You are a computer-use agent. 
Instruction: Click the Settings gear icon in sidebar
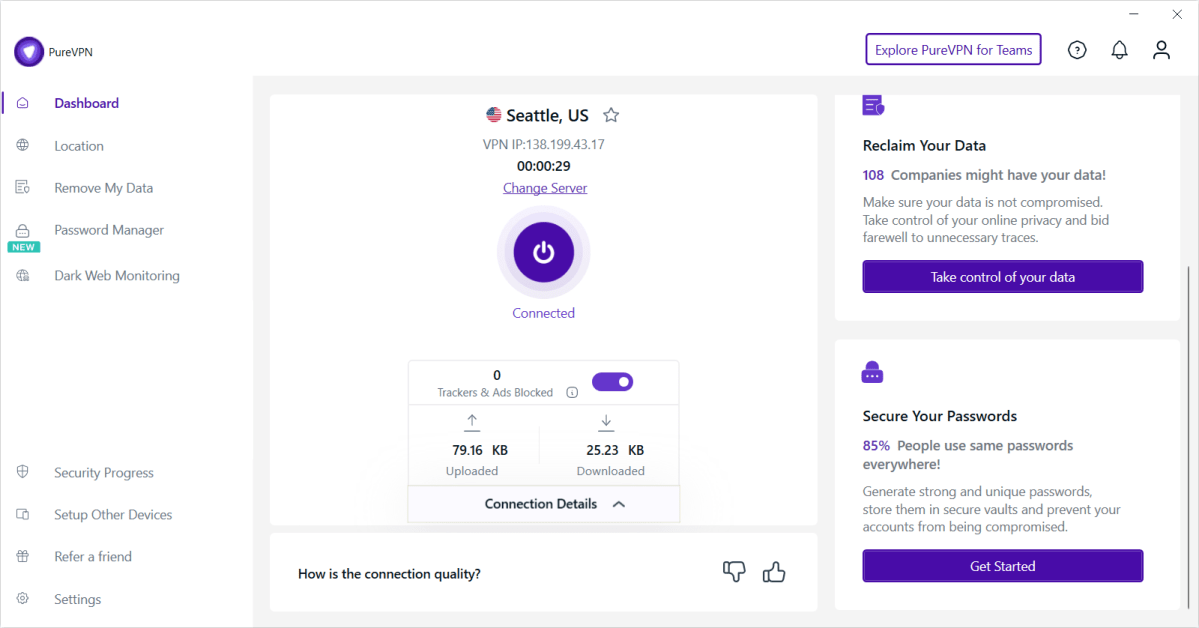click(23, 599)
